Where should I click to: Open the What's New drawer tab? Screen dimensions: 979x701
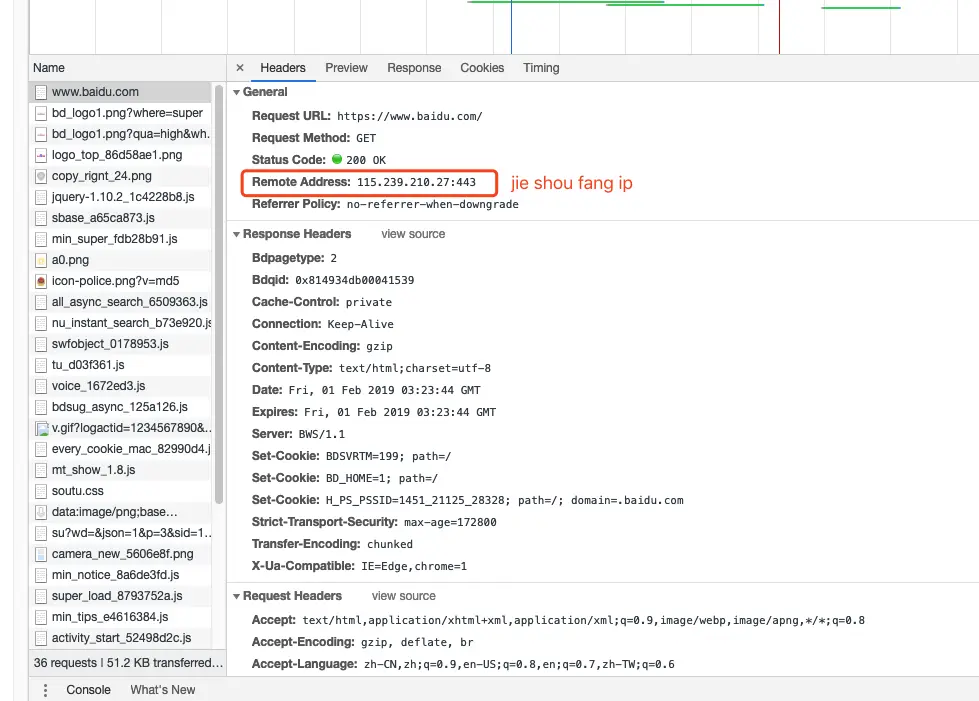(162, 690)
